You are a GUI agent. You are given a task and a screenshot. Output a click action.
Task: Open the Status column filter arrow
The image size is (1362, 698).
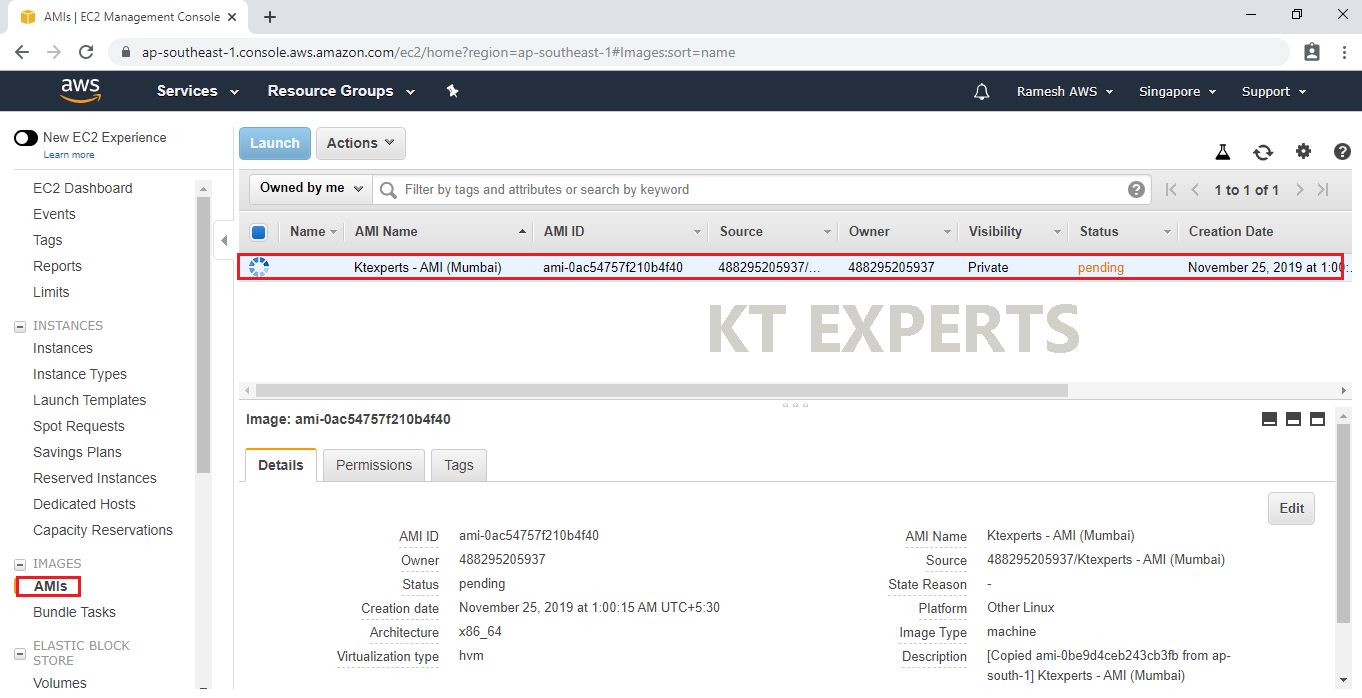click(x=1167, y=232)
